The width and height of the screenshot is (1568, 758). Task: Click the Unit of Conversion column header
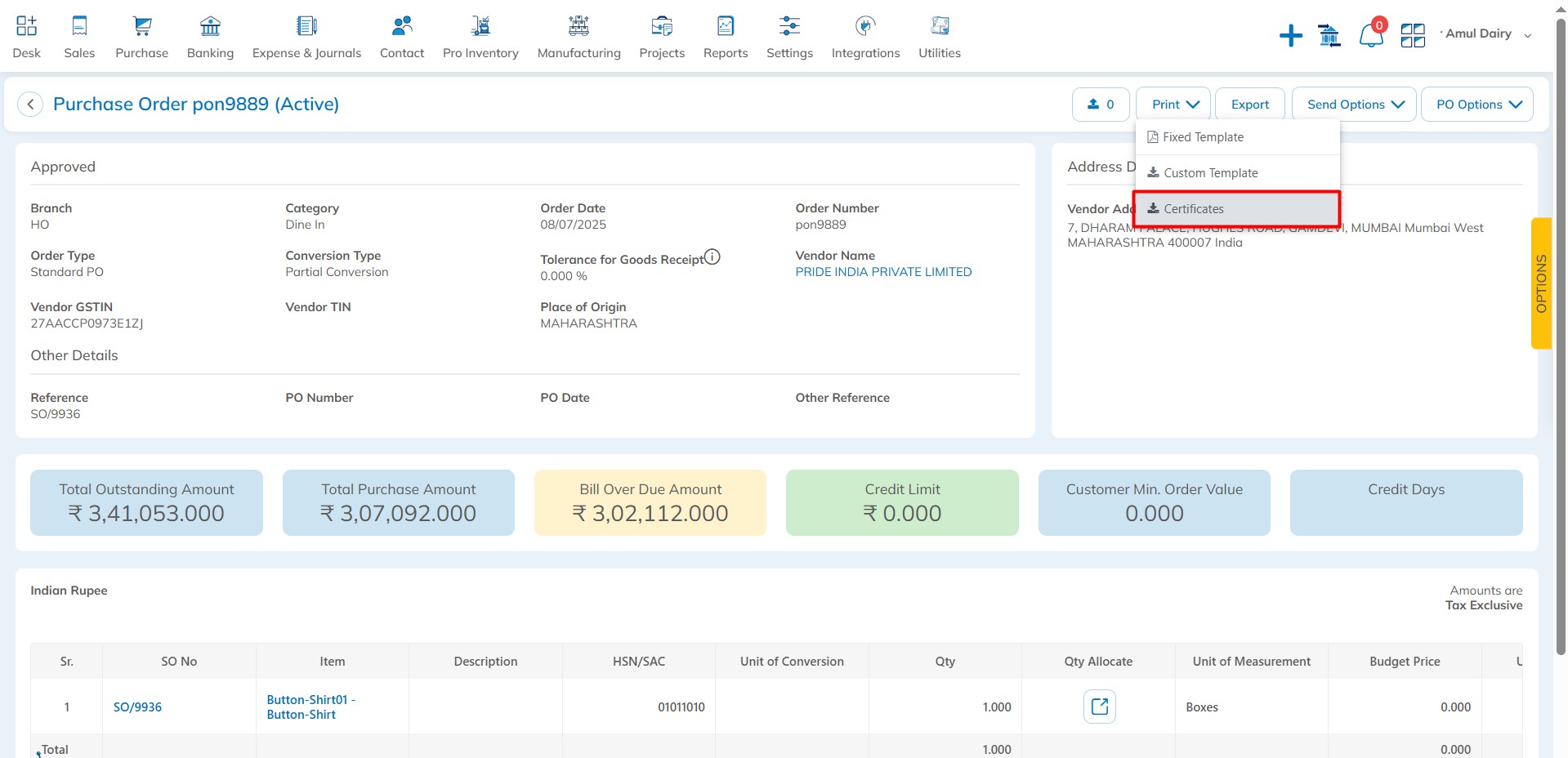click(792, 662)
